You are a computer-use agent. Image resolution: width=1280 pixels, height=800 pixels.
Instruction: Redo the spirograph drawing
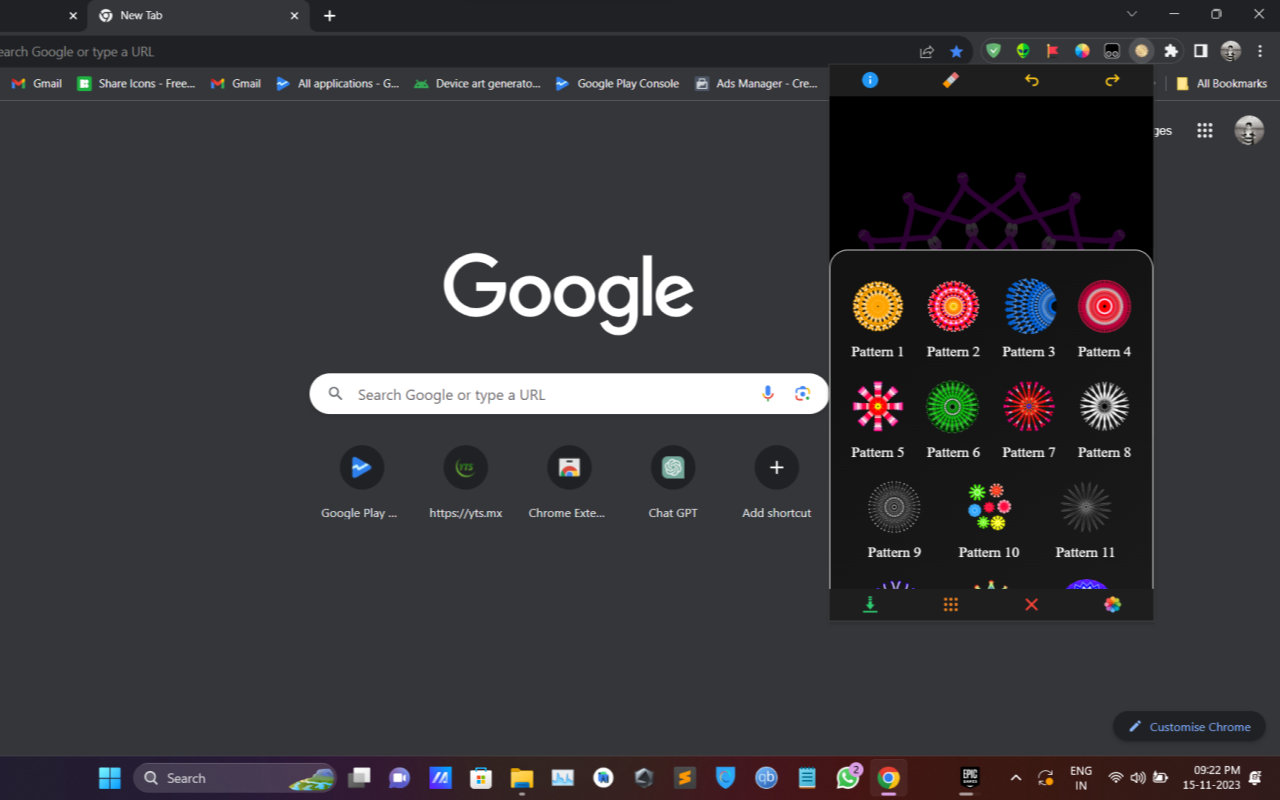click(x=1111, y=80)
